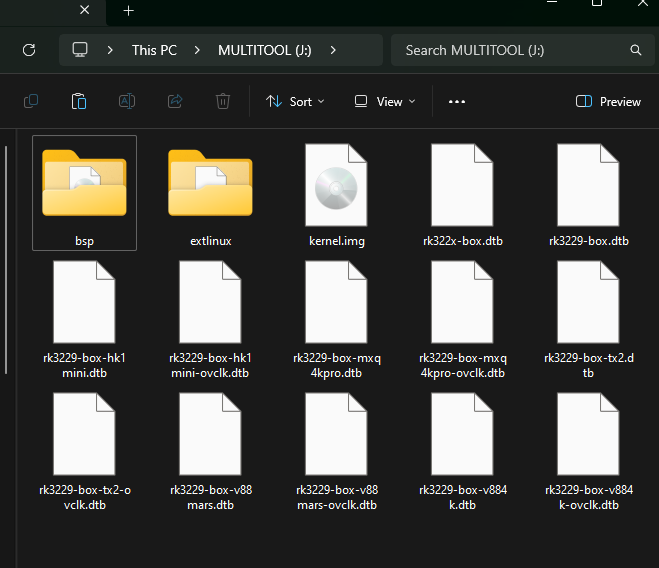Select rk3229-box-v88mars.dtb file
The height and width of the screenshot is (568, 659).
point(211,452)
